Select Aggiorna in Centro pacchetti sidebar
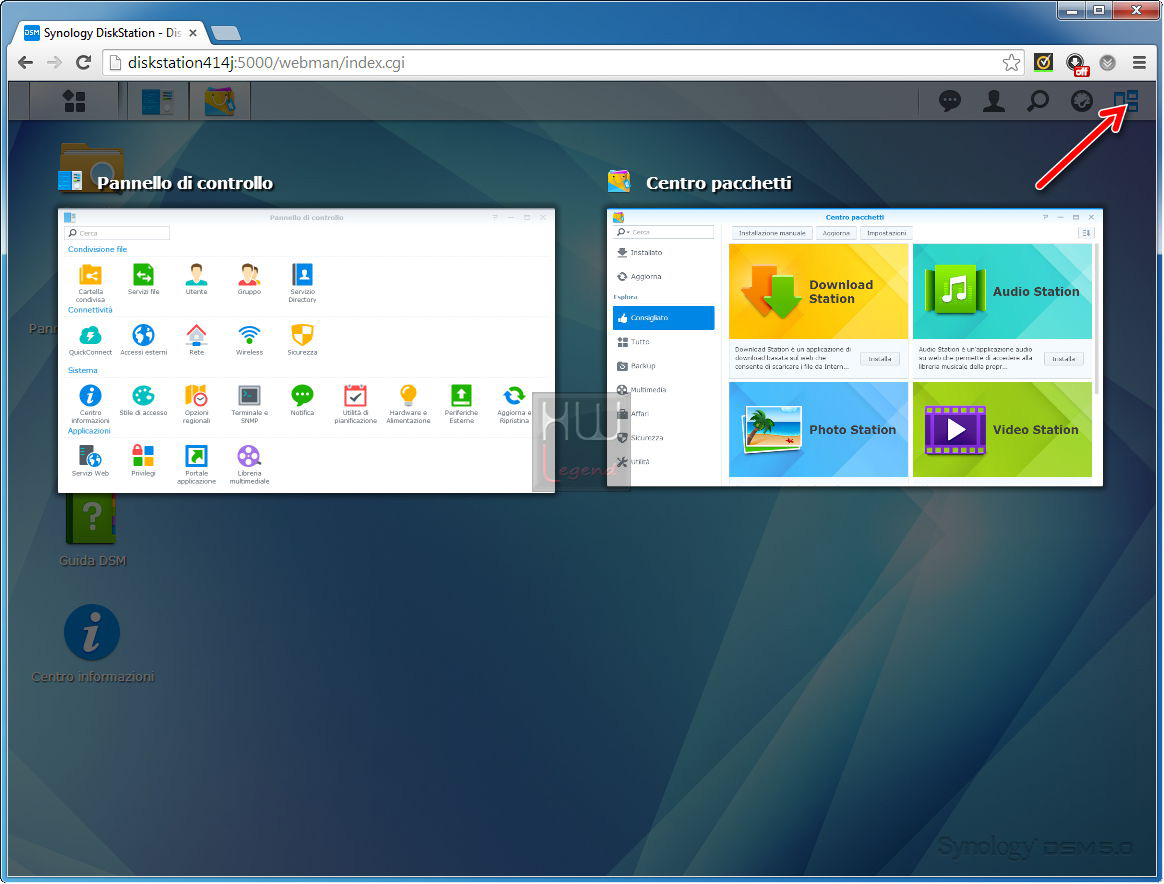 coord(664,276)
